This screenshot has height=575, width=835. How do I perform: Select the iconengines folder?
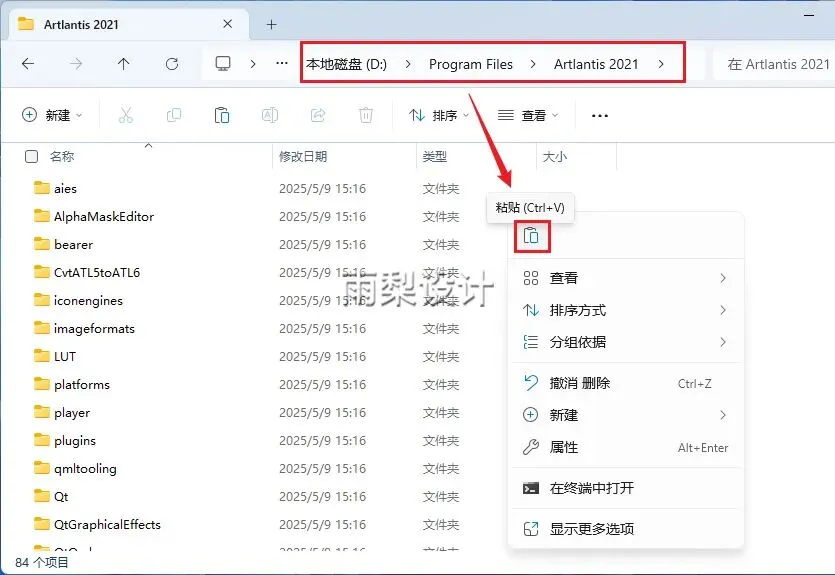[88, 300]
